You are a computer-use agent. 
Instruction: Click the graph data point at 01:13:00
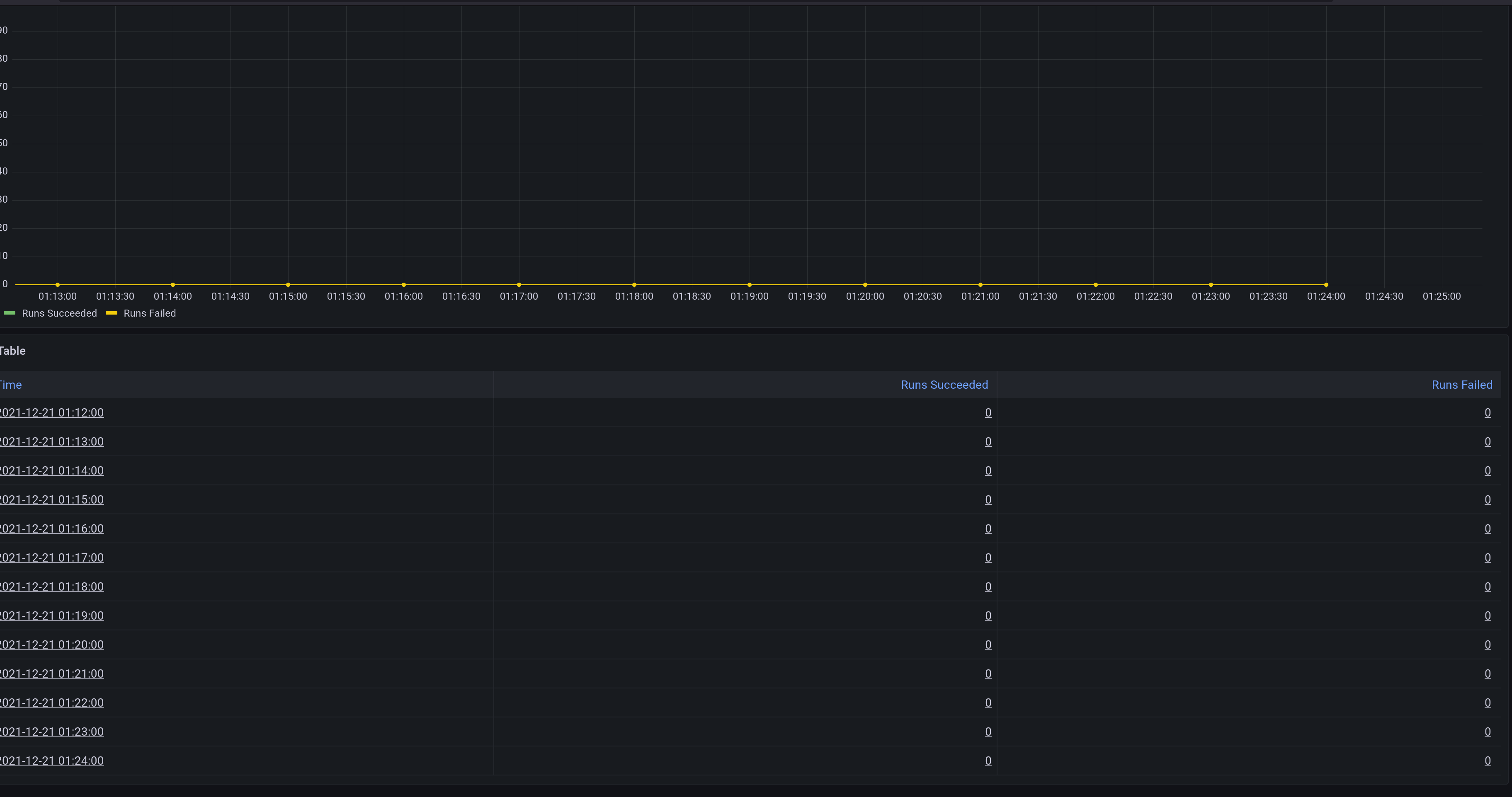click(x=58, y=285)
